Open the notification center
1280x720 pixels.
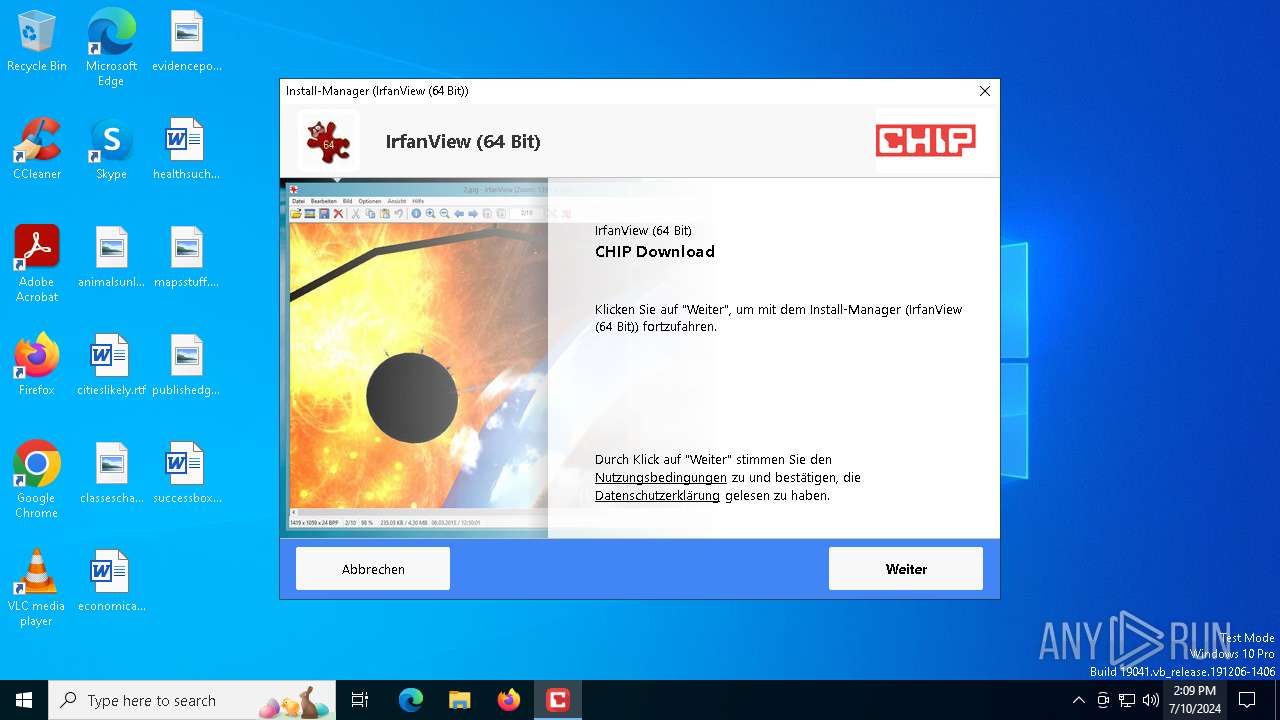point(1248,700)
